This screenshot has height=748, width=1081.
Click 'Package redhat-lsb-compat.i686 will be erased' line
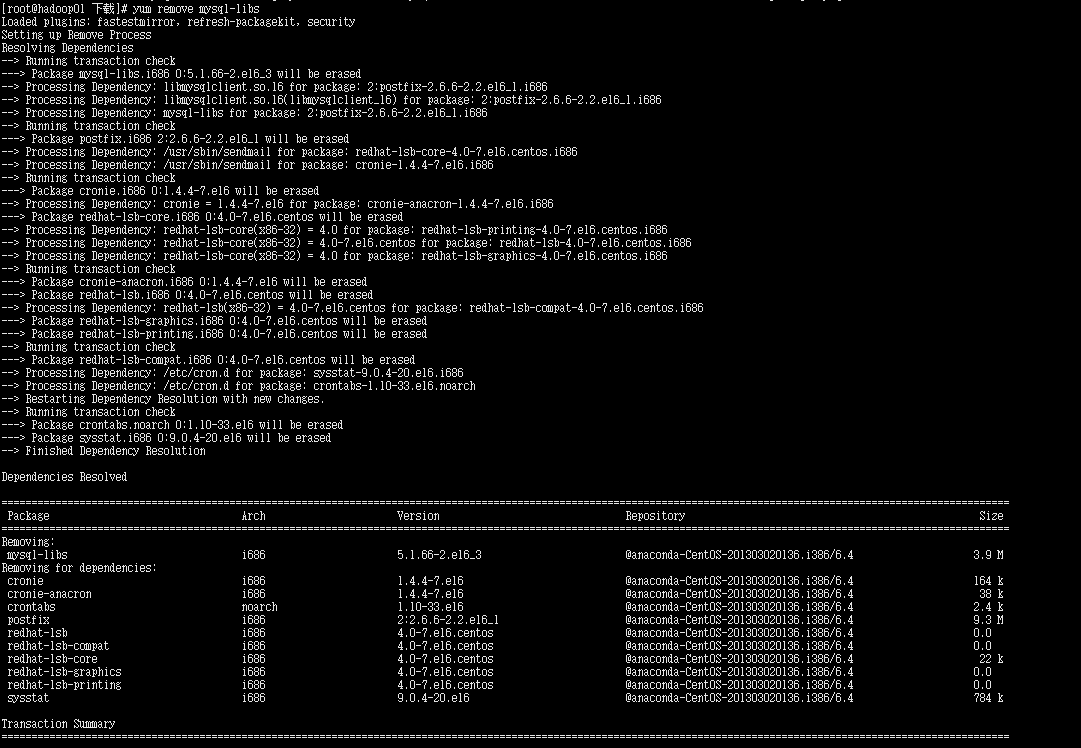pos(208,360)
